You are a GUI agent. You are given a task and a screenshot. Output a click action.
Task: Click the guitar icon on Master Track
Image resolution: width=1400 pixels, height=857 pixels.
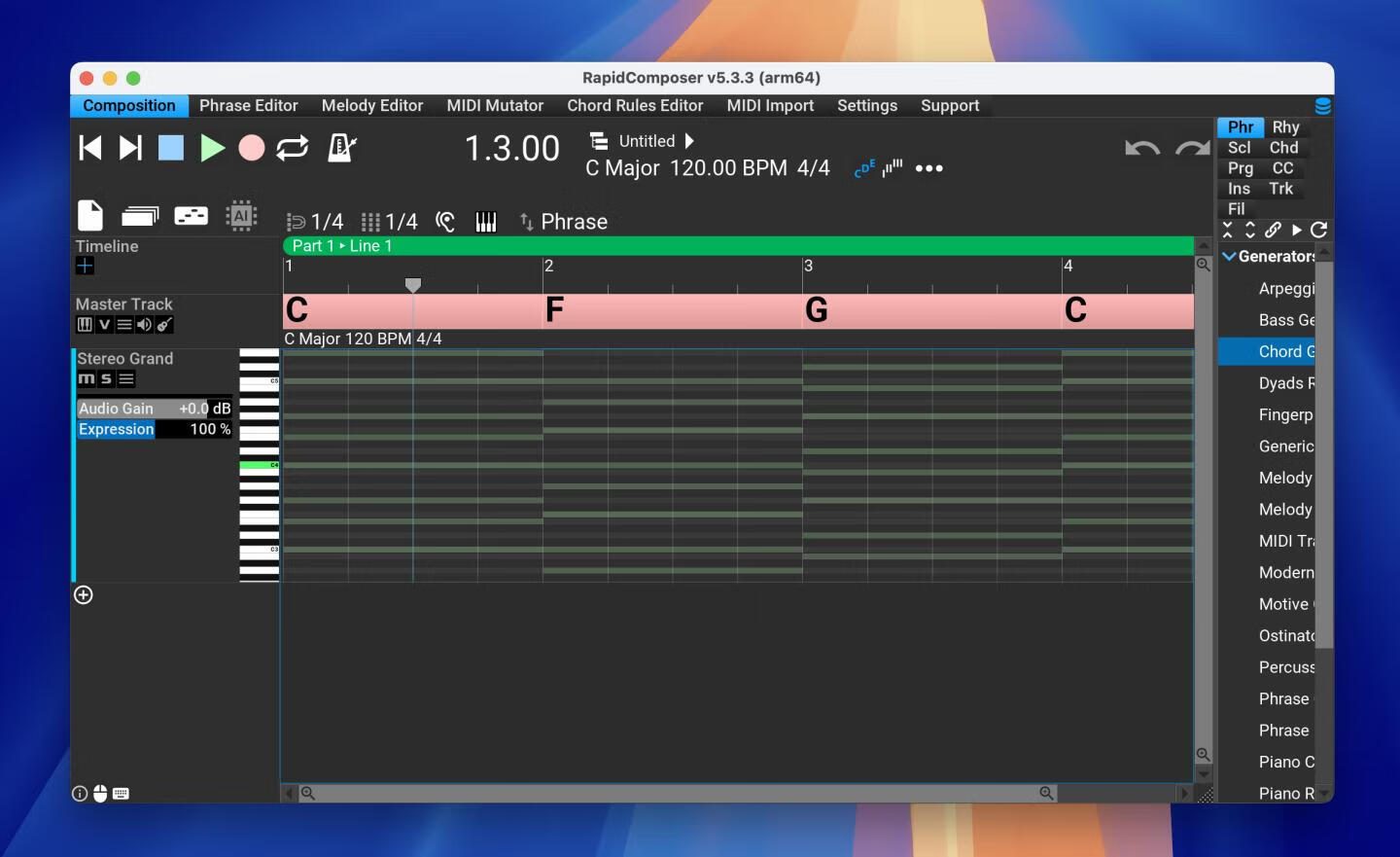pyautogui.click(x=164, y=325)
